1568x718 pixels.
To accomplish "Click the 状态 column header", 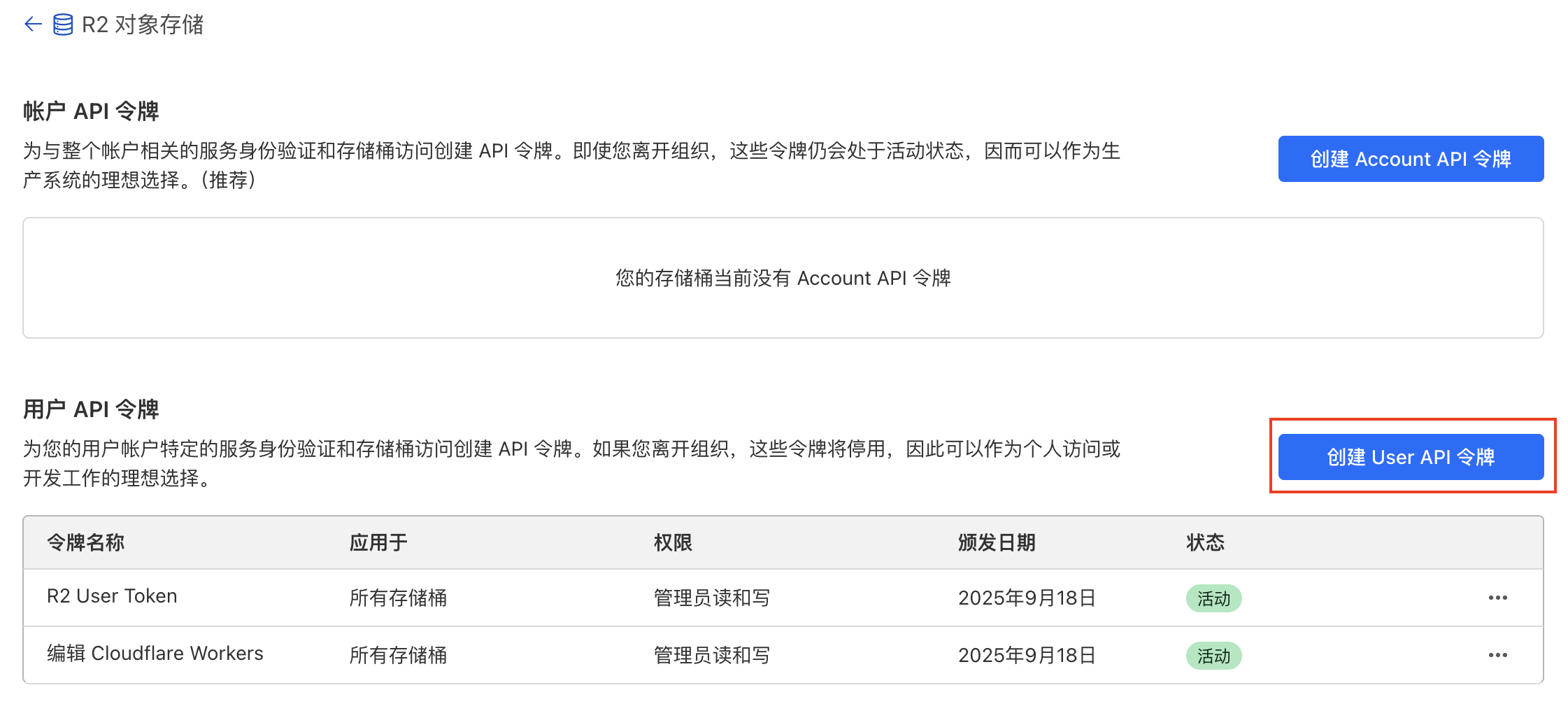I will pyautogui.click(x=1205, y=542).
